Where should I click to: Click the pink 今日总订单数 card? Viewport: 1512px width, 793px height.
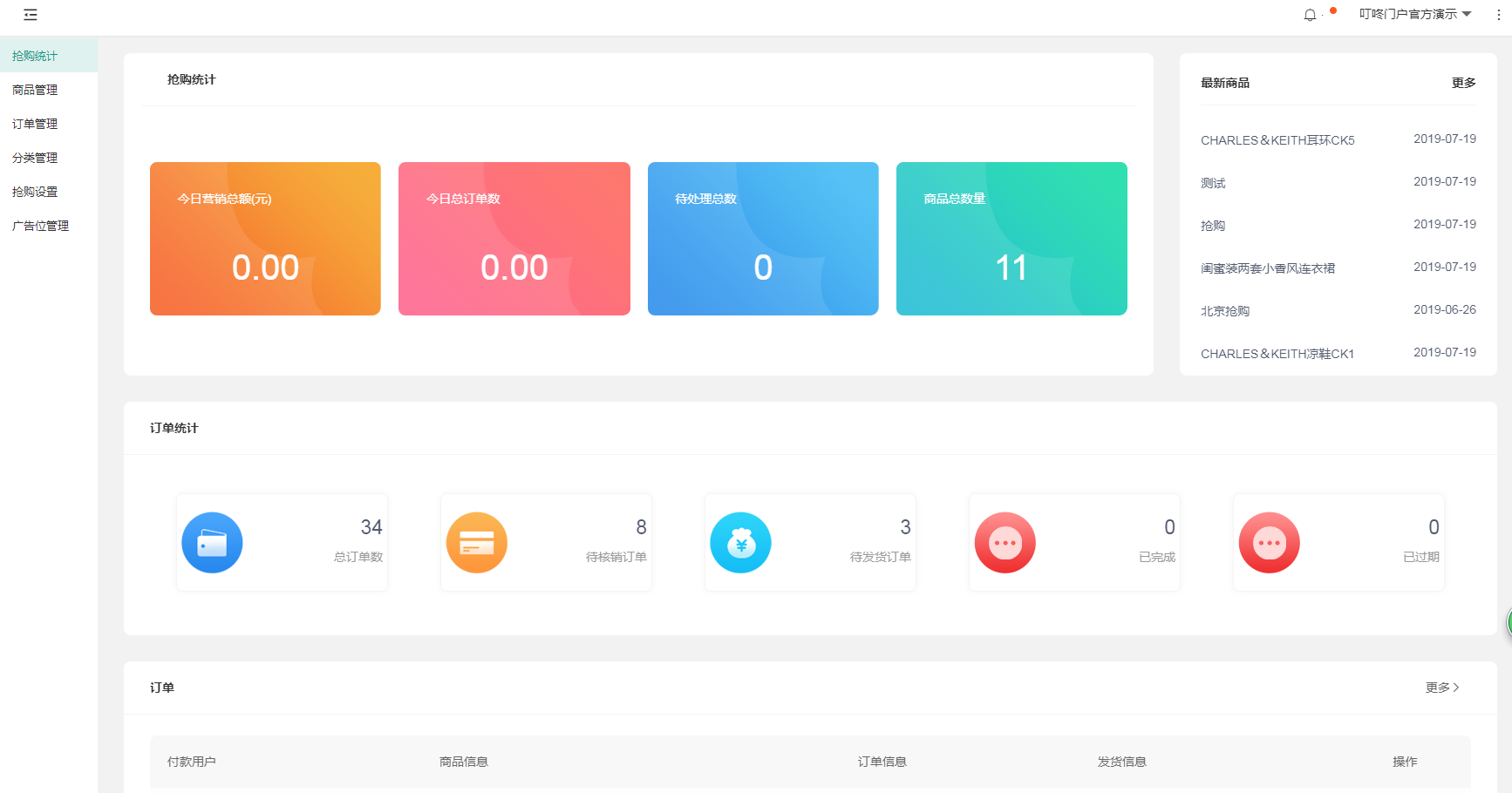click(x=514, y=239)
